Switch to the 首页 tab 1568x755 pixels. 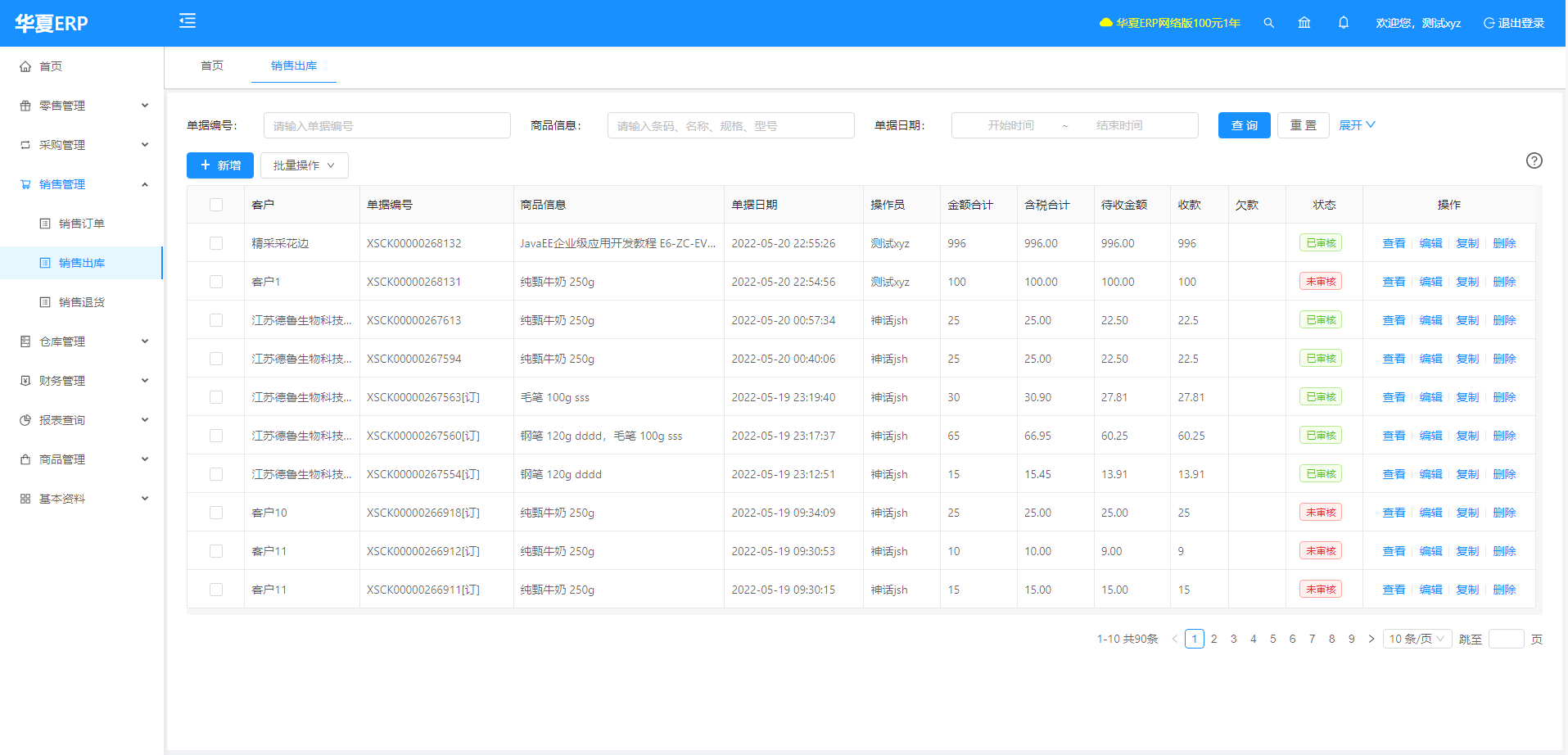212,66
